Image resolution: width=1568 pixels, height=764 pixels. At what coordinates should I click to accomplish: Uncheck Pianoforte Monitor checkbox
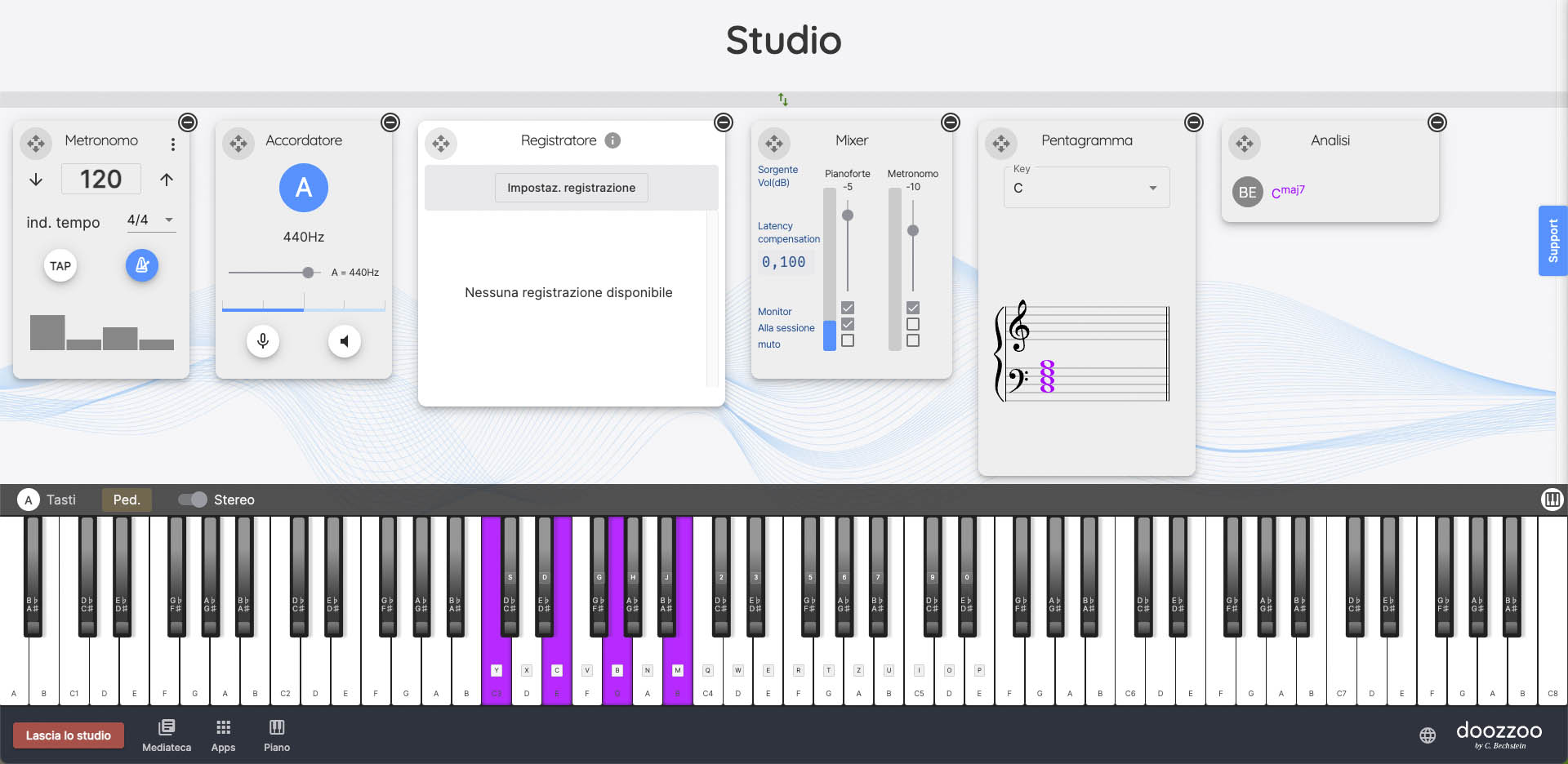click(848, 308)
